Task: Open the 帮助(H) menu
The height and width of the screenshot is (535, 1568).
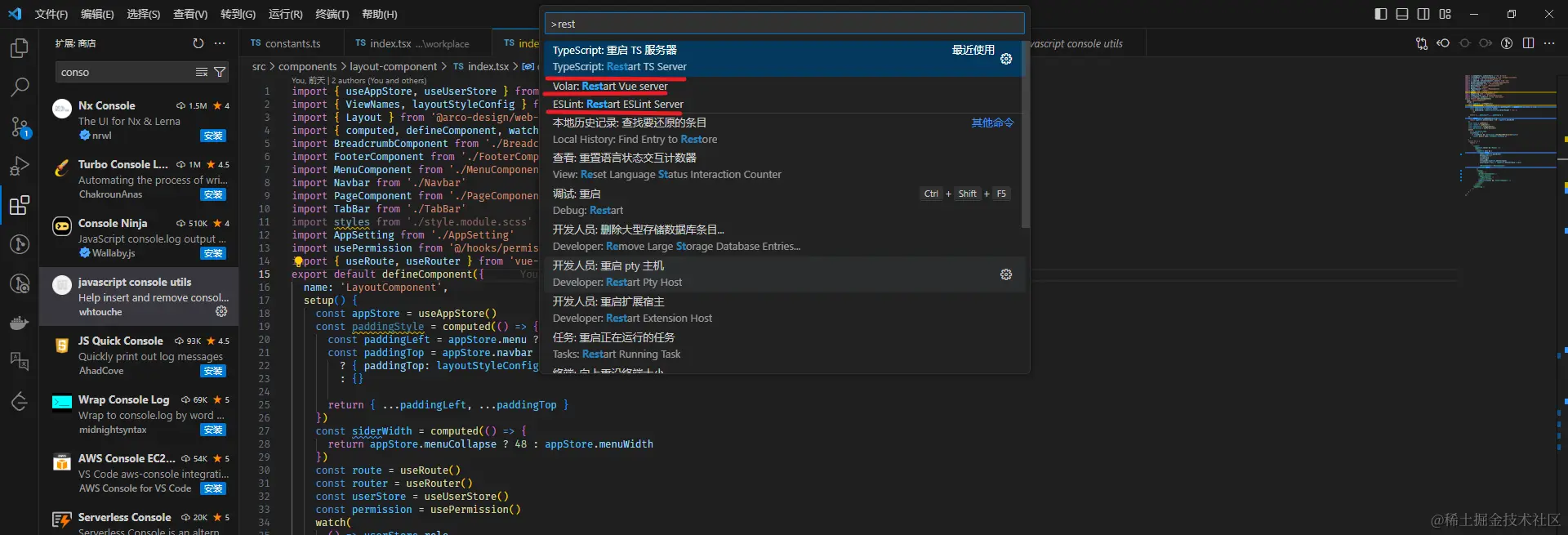Action: [x=380, y=14]
